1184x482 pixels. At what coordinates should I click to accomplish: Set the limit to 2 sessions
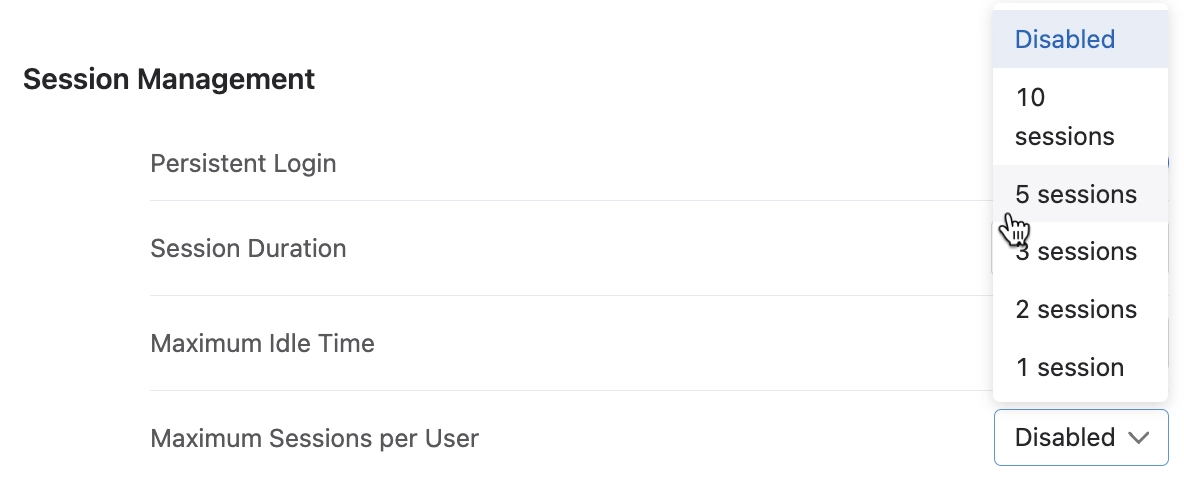pyautogui.click(x=1076, y=310)
